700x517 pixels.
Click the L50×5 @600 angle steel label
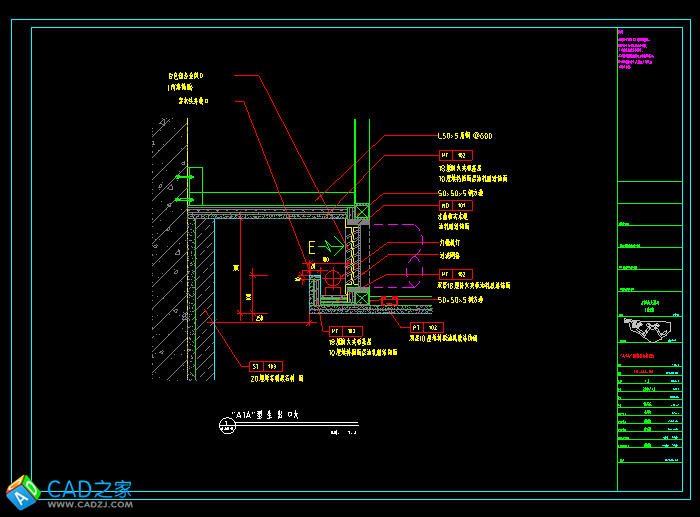coord(464,136)
